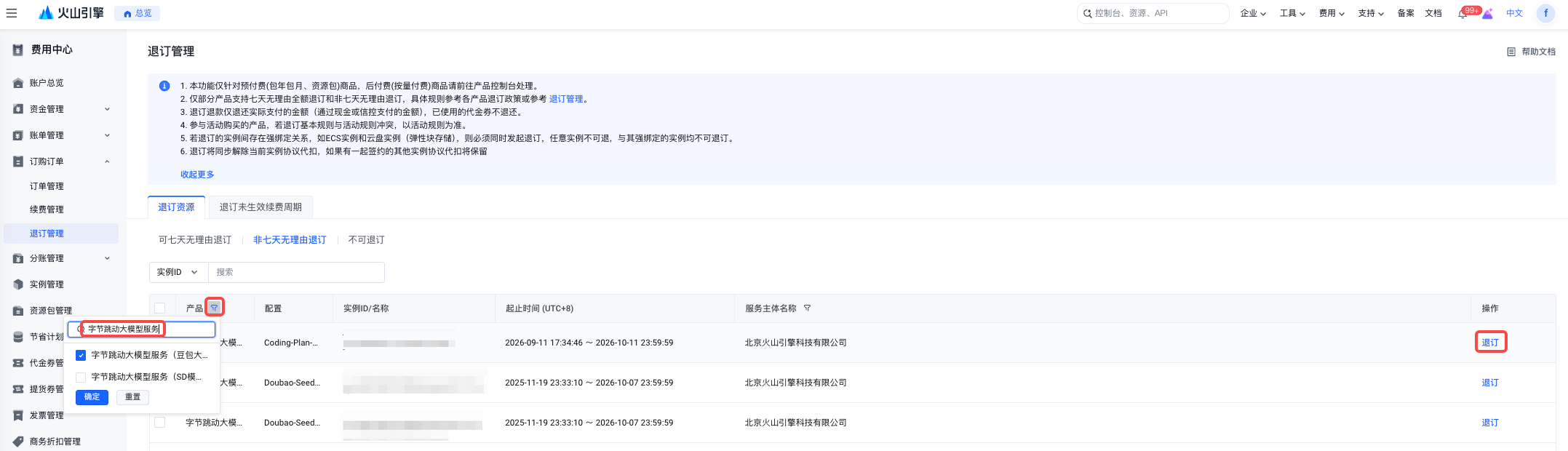Viewport: 1568px width, 451px height.
Task: Click the 节省计划 database icon
Action: 18,337
